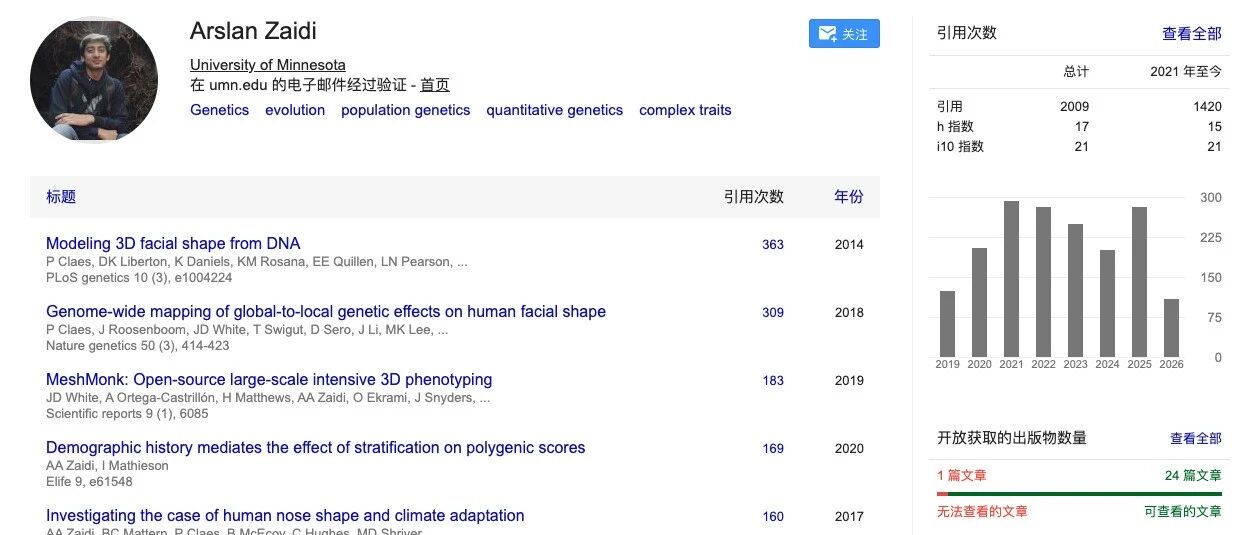This screenshot has height=535, width=1256.
Task: Click the 2014 publication year
Action: pos(849,244)
